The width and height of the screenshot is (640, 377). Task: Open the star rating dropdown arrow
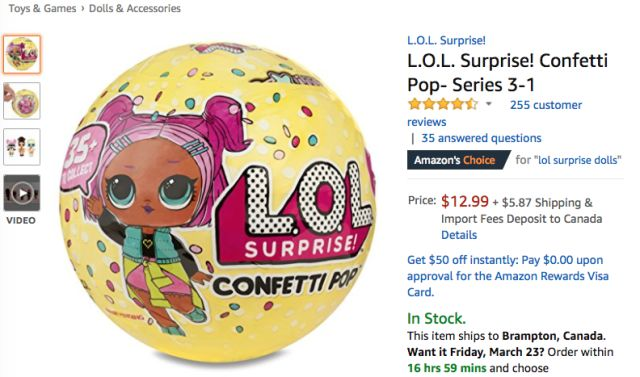pos(489,104)
